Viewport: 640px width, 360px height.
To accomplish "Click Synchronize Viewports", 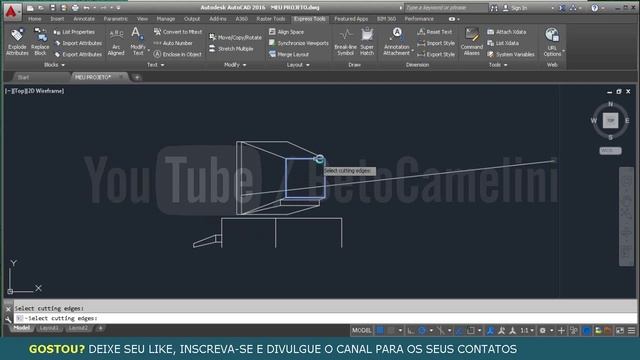I will (299, 43).
